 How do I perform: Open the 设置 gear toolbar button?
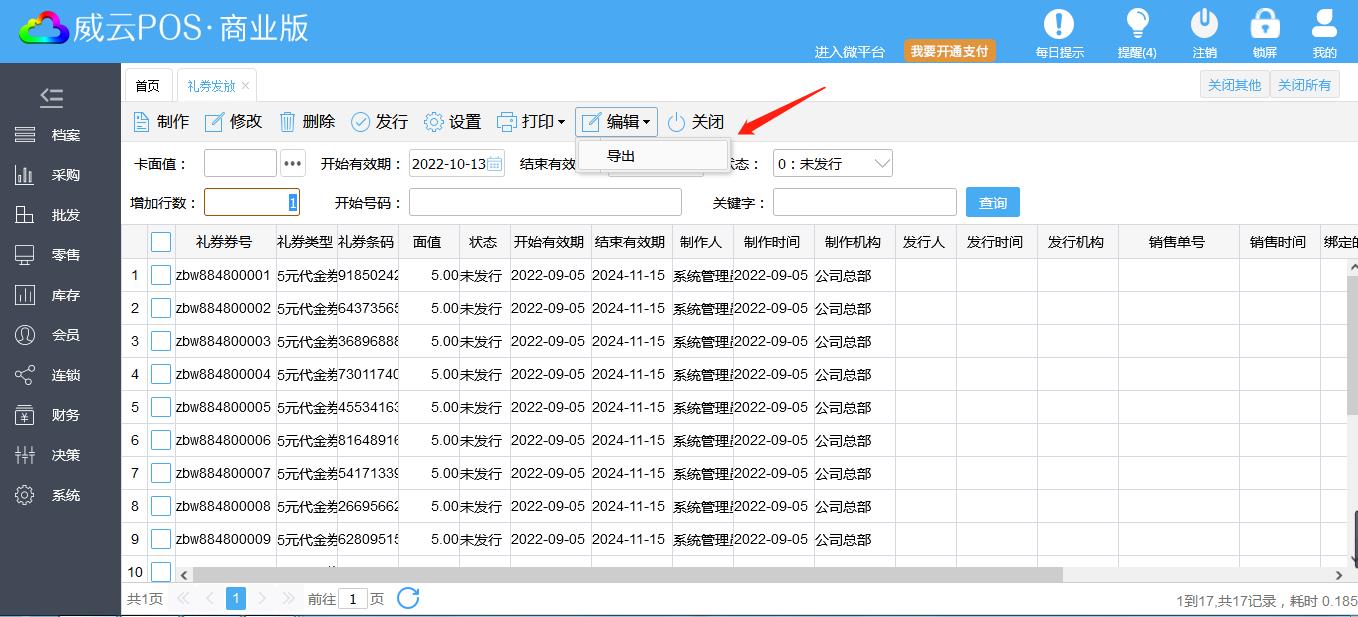[434, 122]
